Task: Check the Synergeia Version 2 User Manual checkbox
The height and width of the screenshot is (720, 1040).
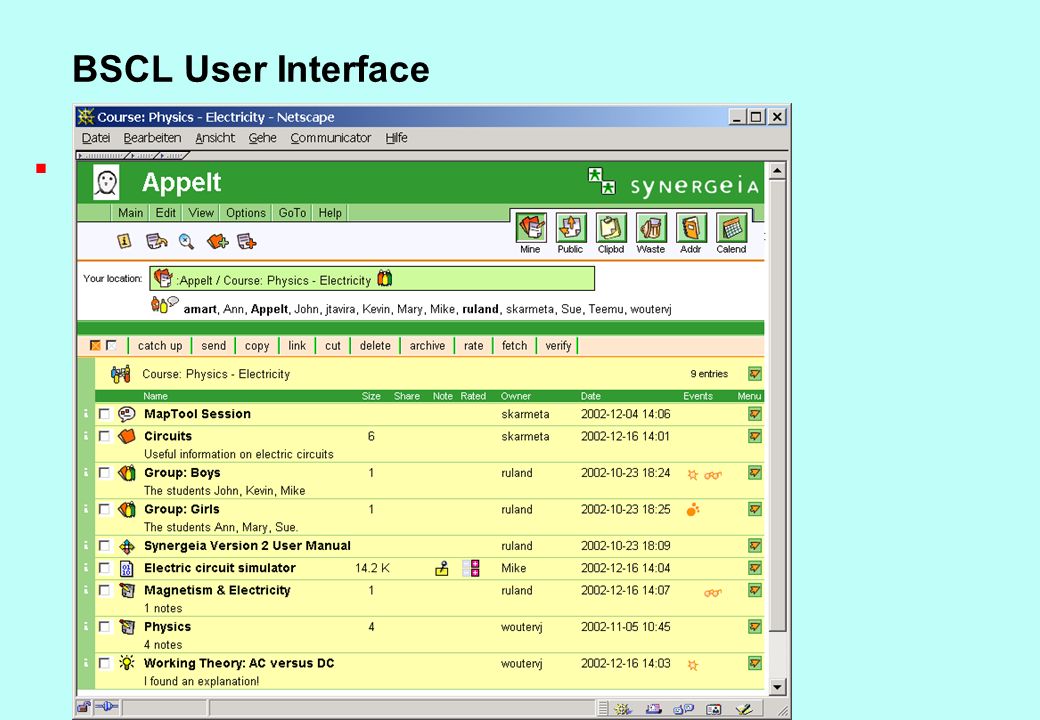Action: [104, 546]
